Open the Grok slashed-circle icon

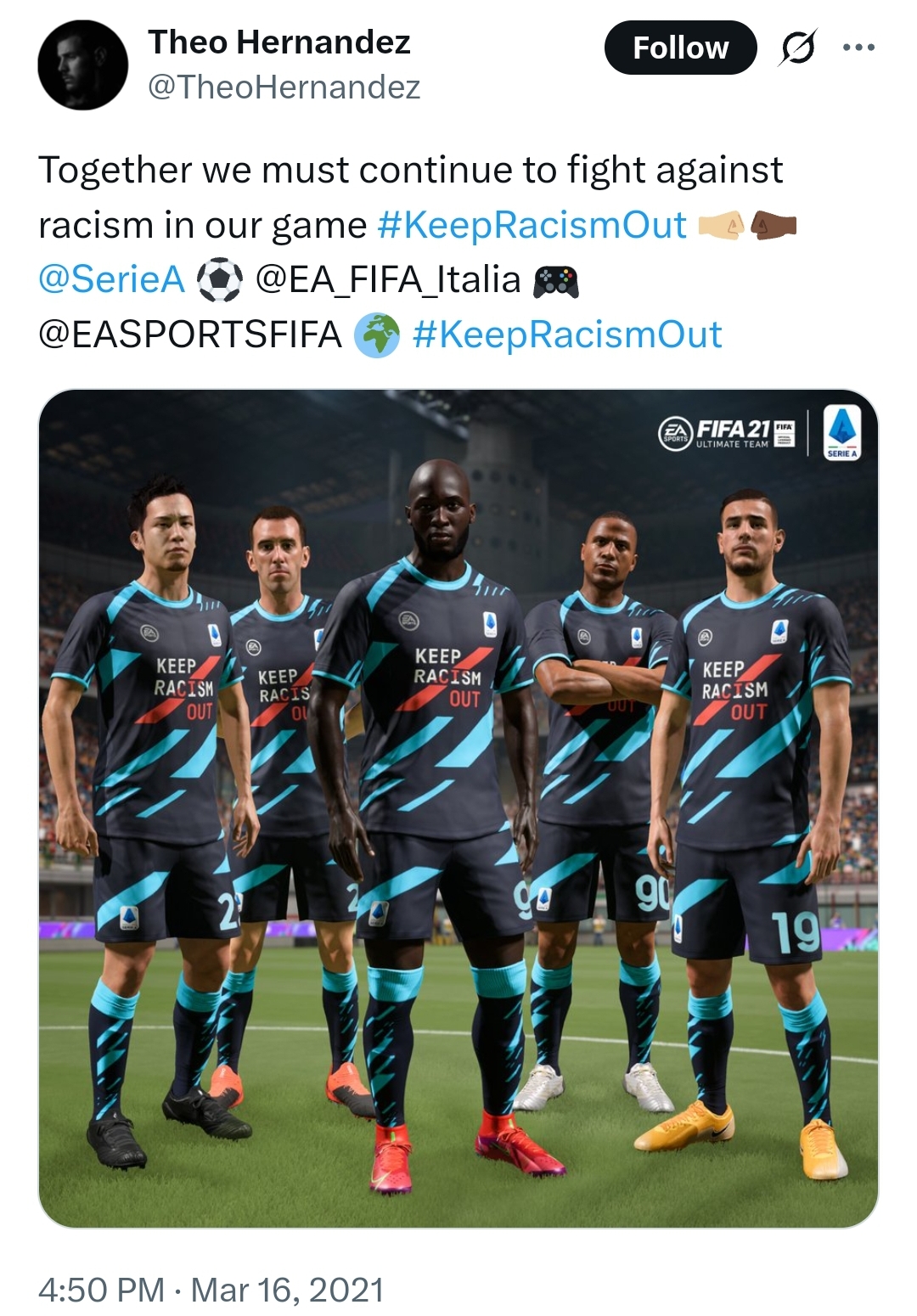click(798, 48)
